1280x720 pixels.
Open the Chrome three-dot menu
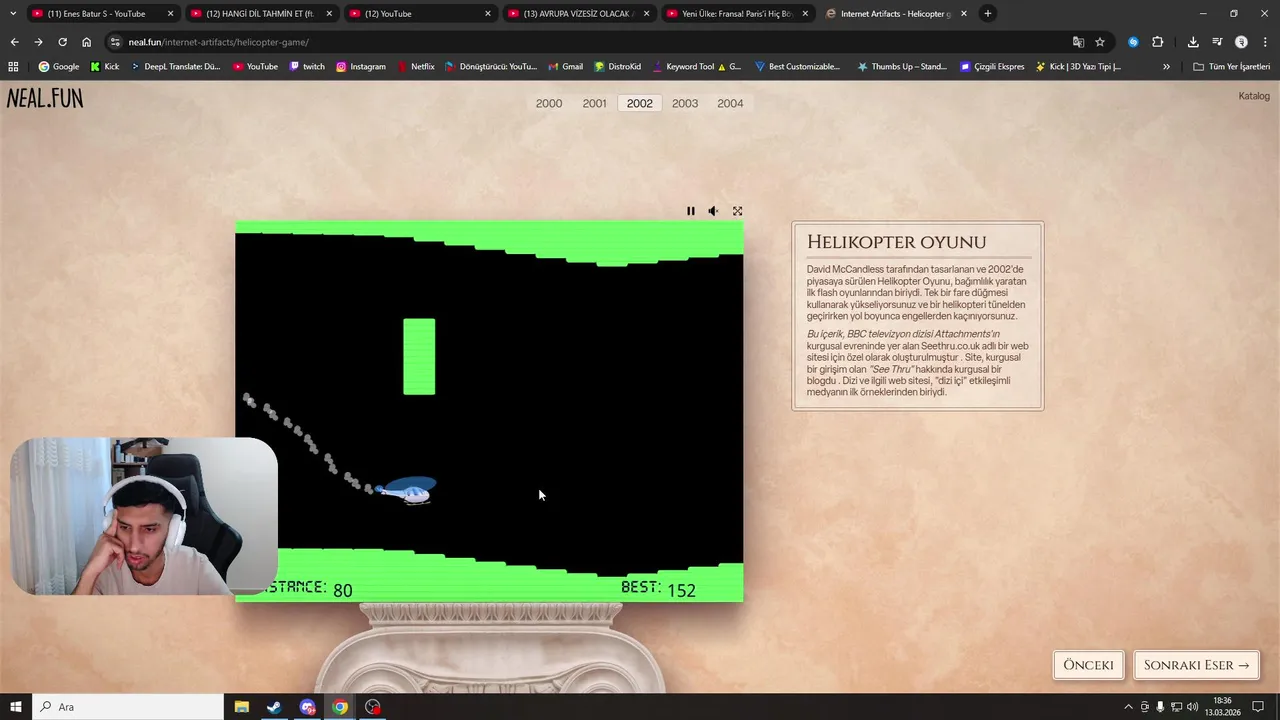pyautogui.click(x=1264, y=42)
